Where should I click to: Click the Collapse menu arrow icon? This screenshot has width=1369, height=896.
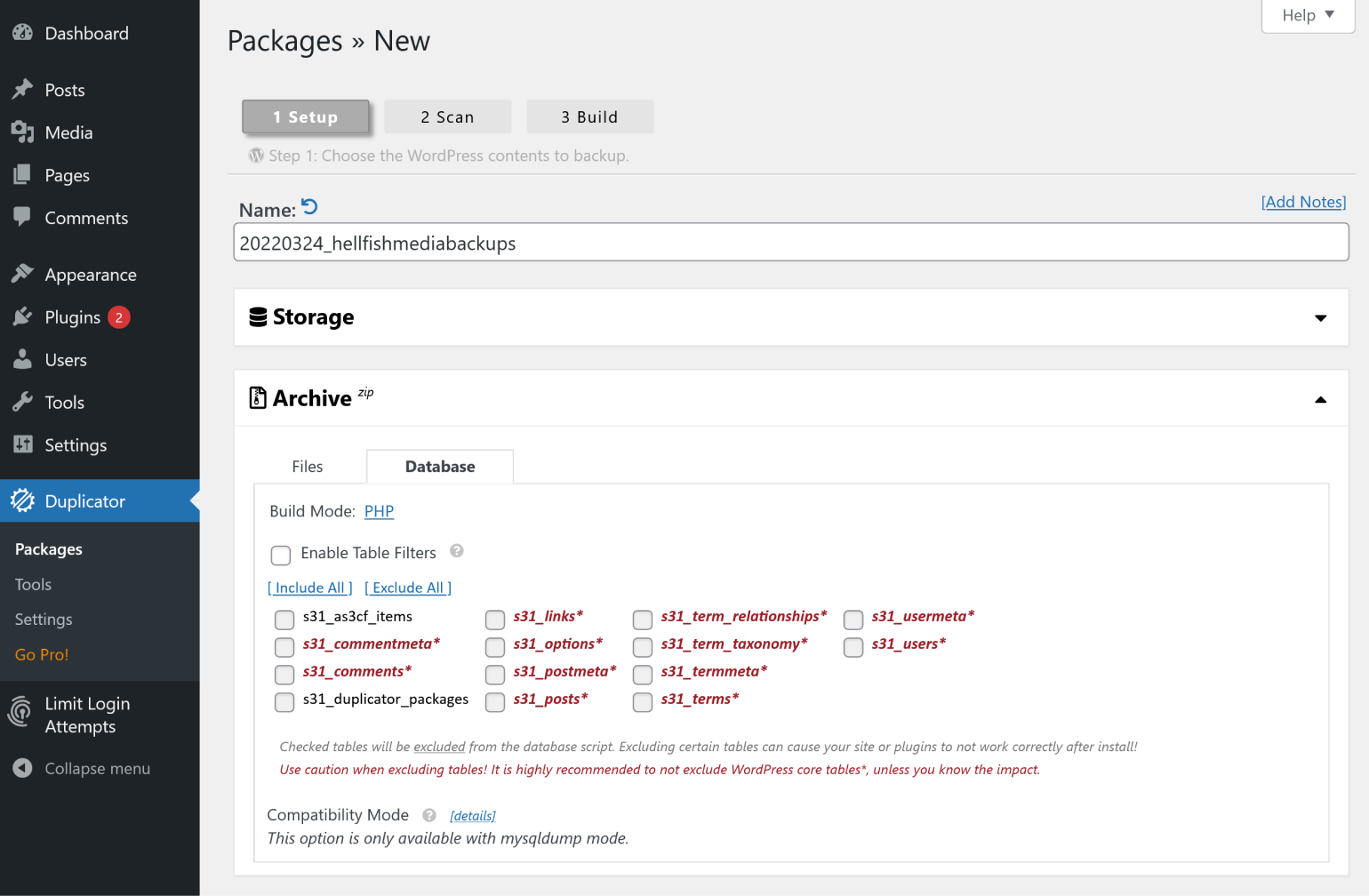click(23, 768)
